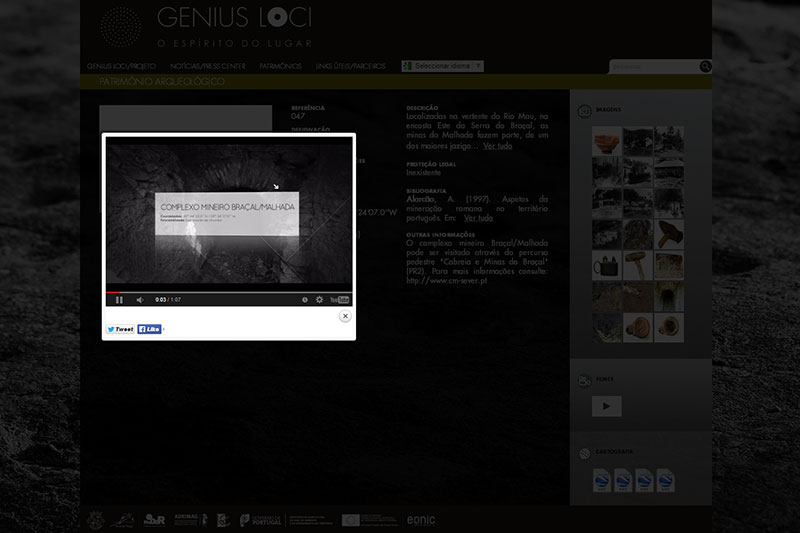Click the YouTube logo in player

(340, 300)
